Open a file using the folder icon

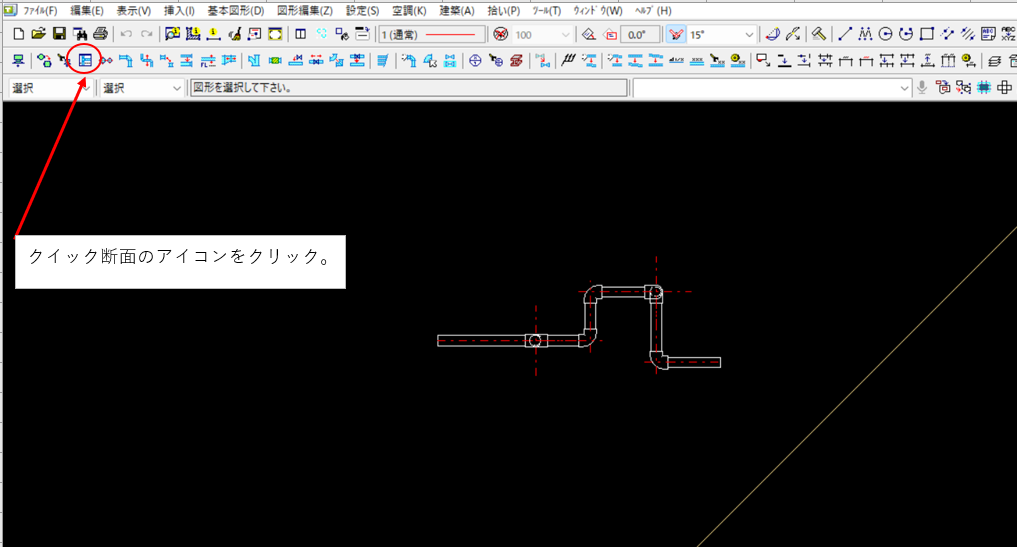[x=38, y=34]
